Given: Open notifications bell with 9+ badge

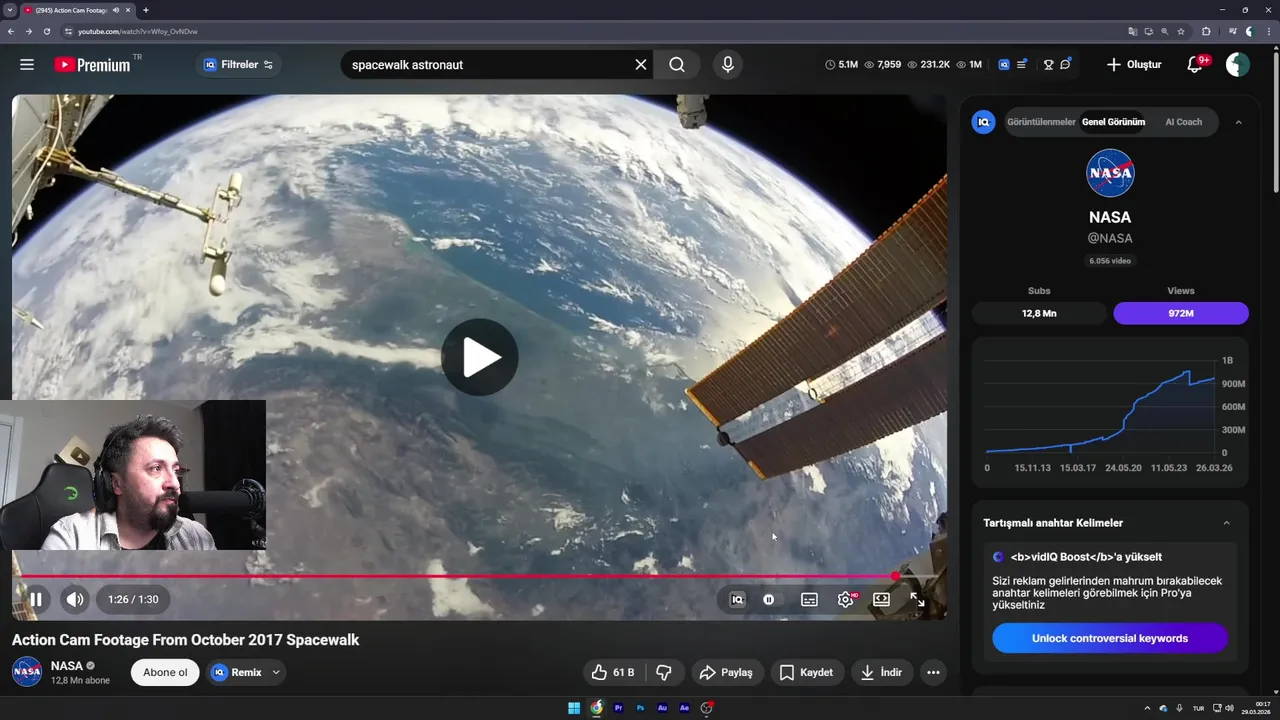Looking at the screenshot, I should tap(1195, 65).
